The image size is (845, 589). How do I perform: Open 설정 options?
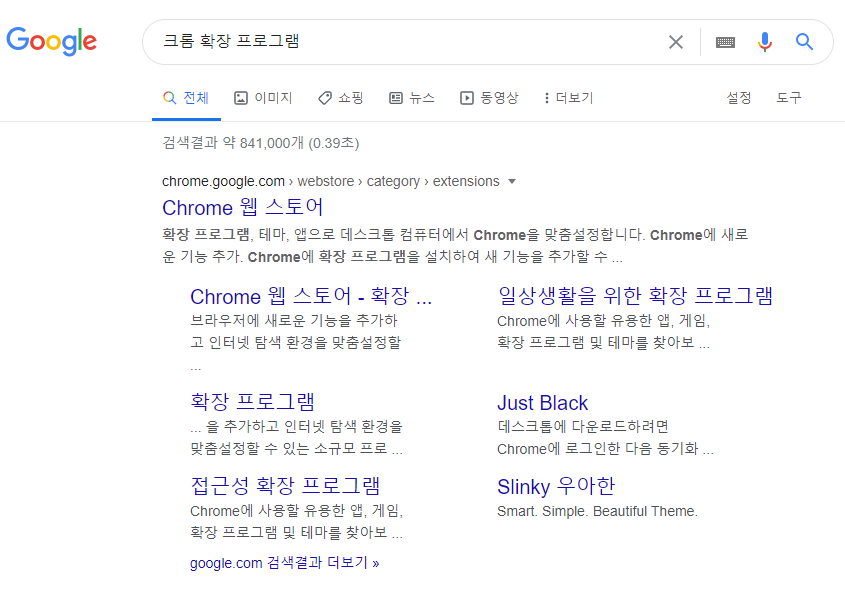point(738,98)
